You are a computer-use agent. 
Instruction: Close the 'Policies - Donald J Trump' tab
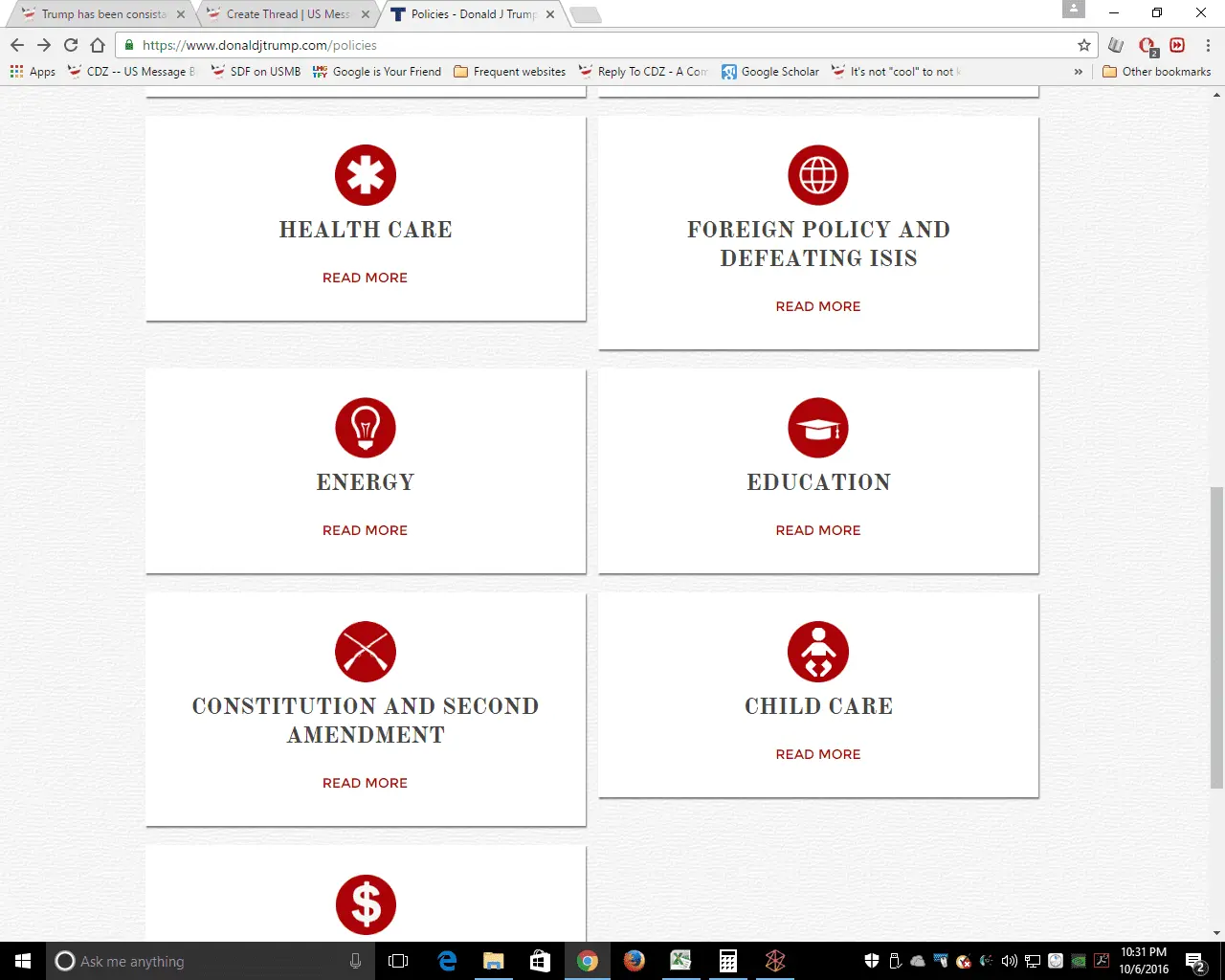point(550,14)
